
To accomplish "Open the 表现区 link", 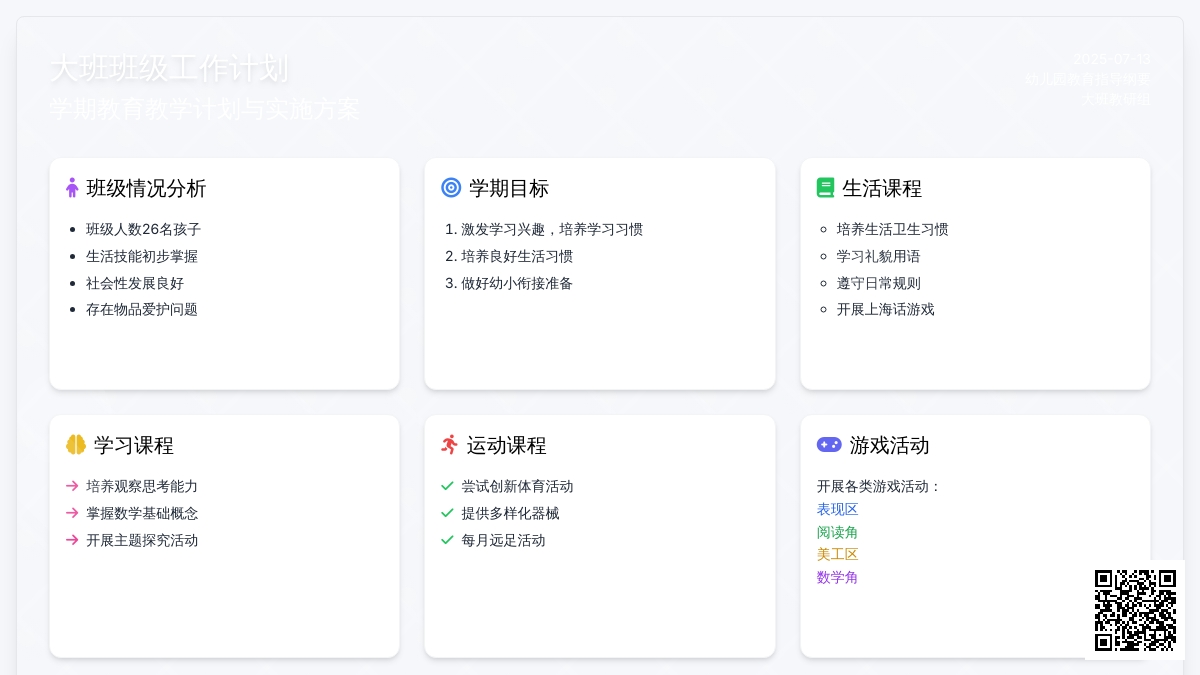I will [x=837, y=509].
